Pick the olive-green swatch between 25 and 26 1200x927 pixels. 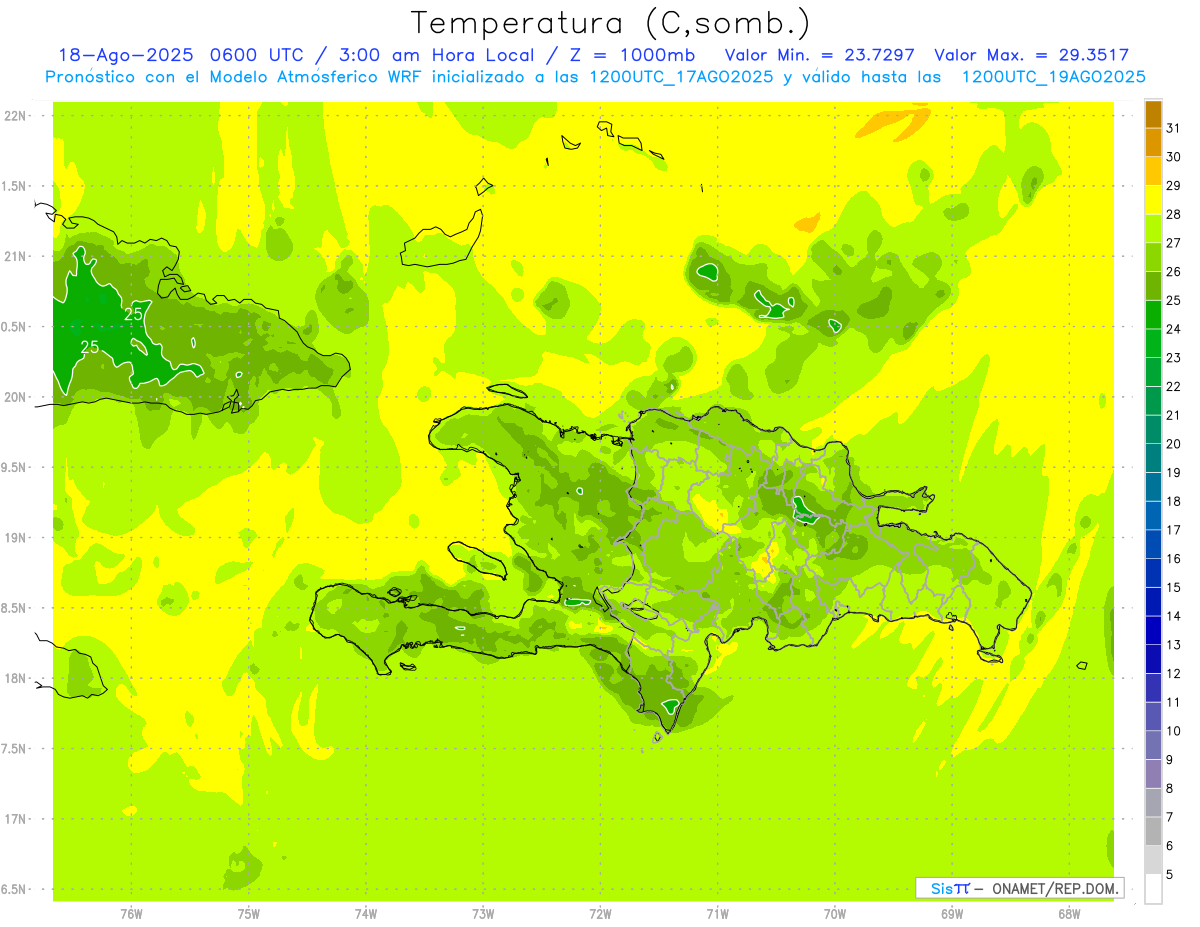coord(1153,286)
